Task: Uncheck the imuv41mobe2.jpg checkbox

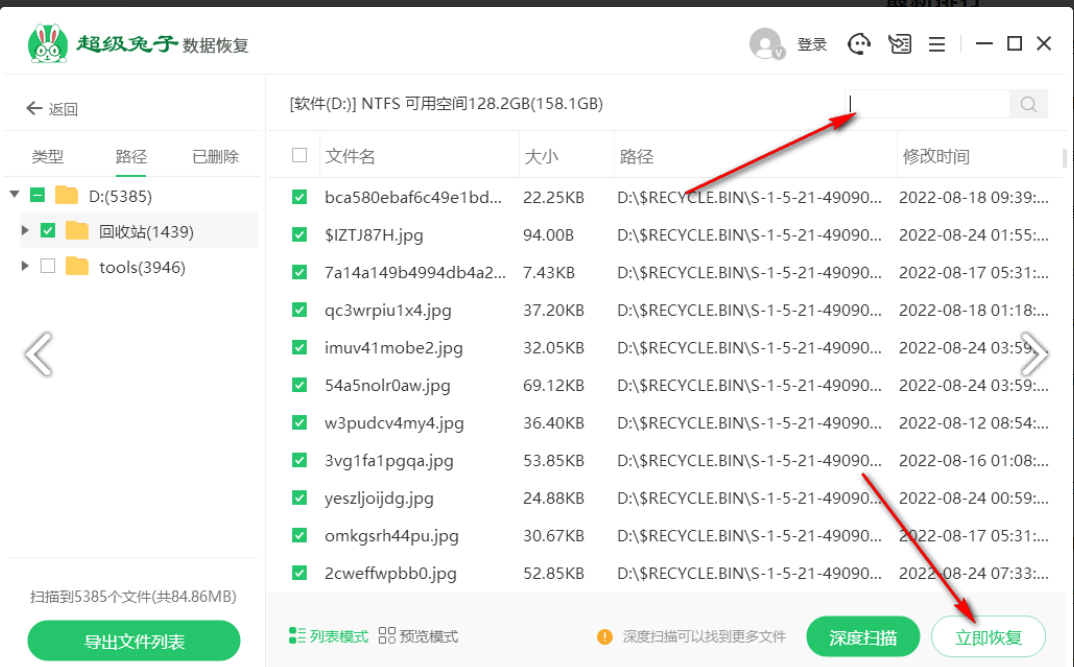Action: pyautogui.click(x=299, y=348)
